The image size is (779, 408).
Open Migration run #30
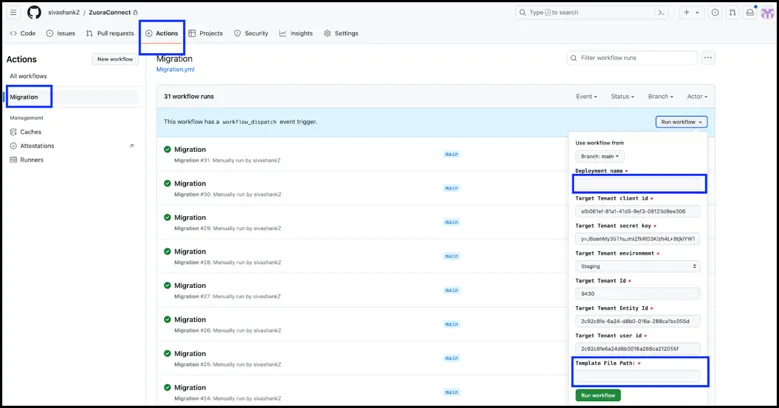pyautogui.click(x=190, y=183)
